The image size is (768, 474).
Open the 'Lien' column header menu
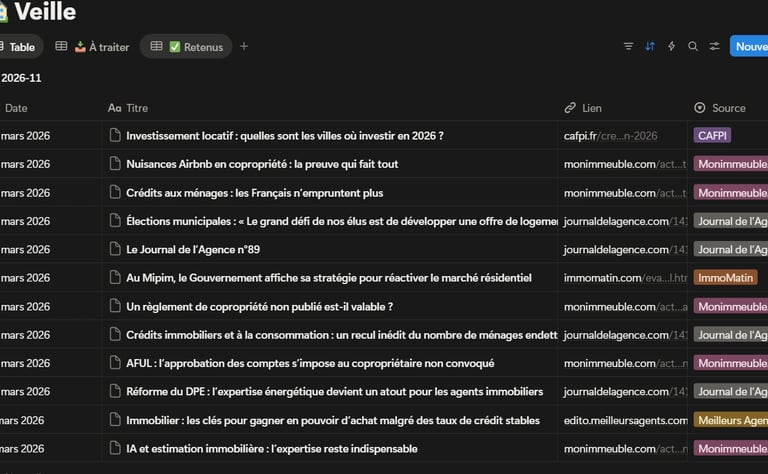point(591,108)
